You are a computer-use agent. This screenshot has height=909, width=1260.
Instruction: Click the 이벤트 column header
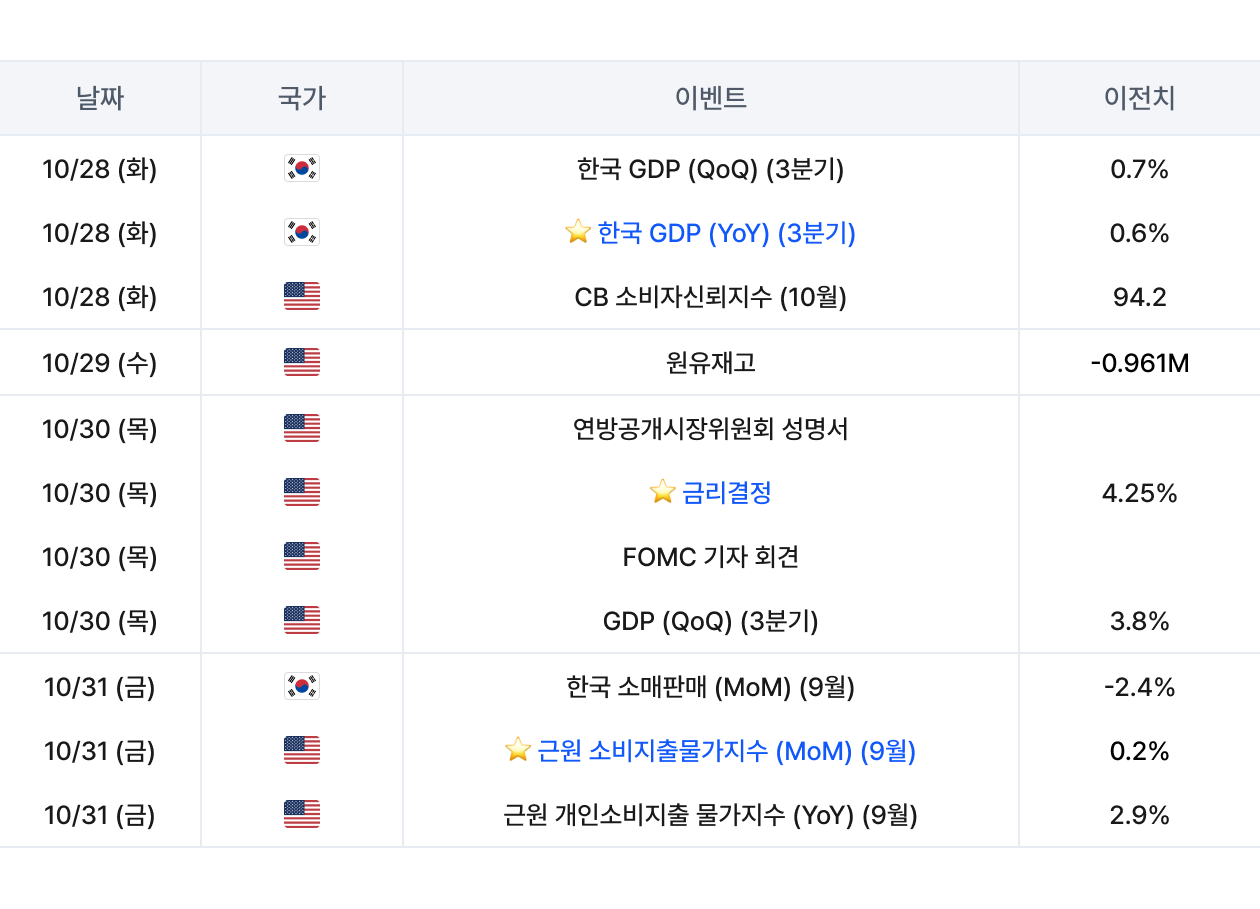(x=710, y=98)
